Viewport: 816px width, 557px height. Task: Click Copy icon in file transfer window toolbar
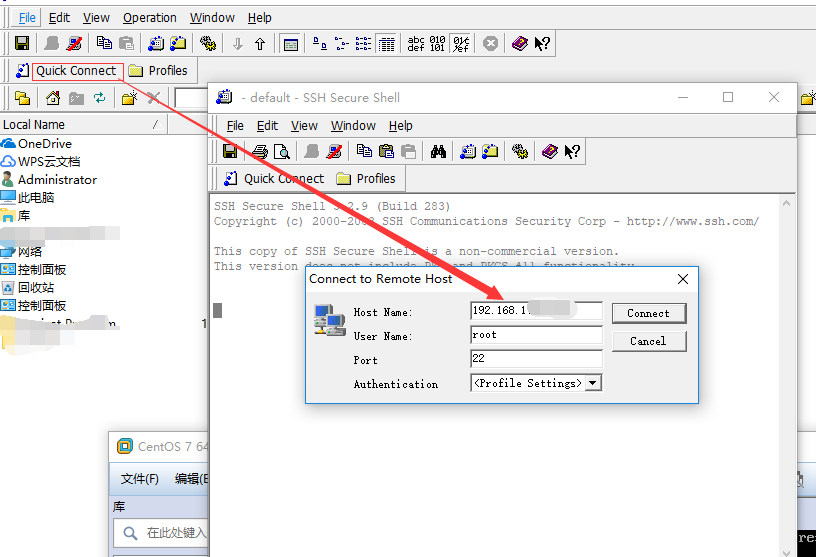pos(104,43)
